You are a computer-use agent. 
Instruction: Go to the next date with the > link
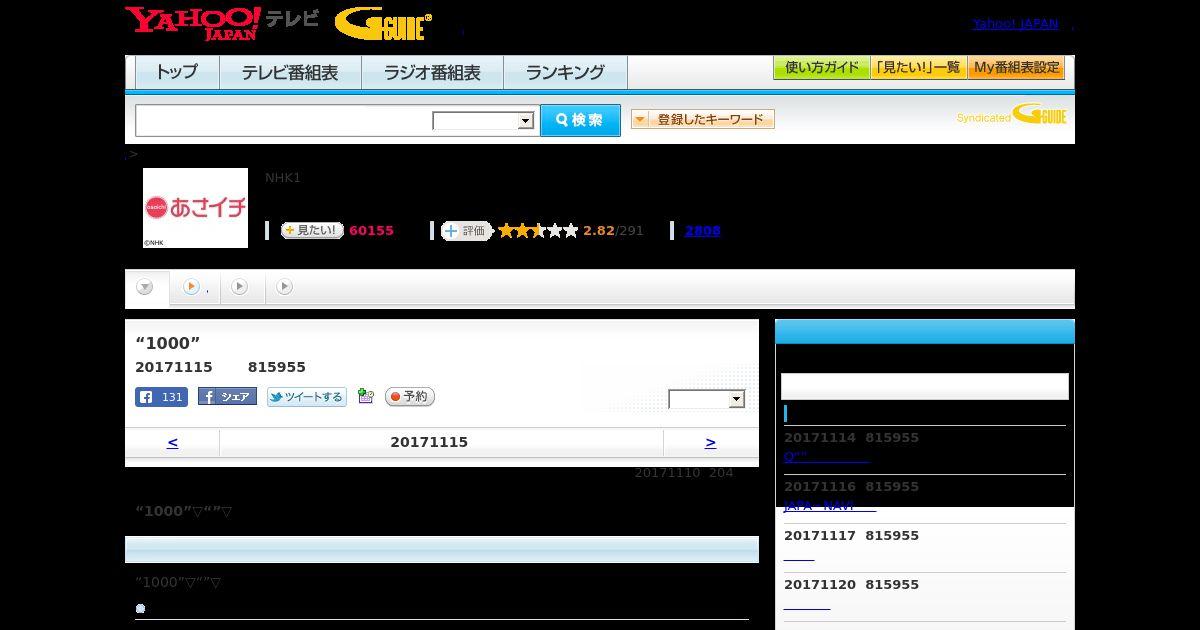pos(711,442)
